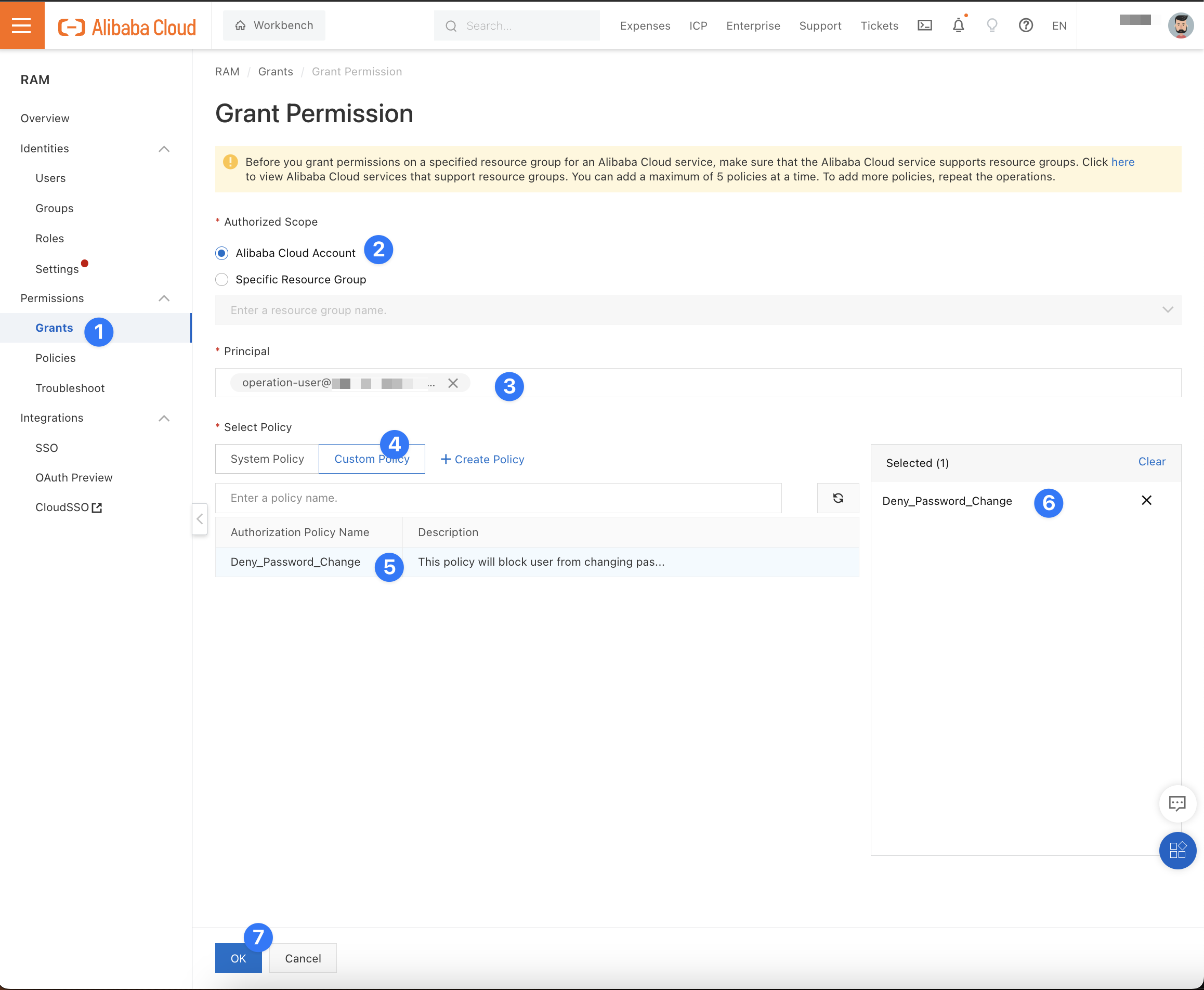Open the hamburger navigation menu
Screen dimensions: 1204x990
(22, 25)
